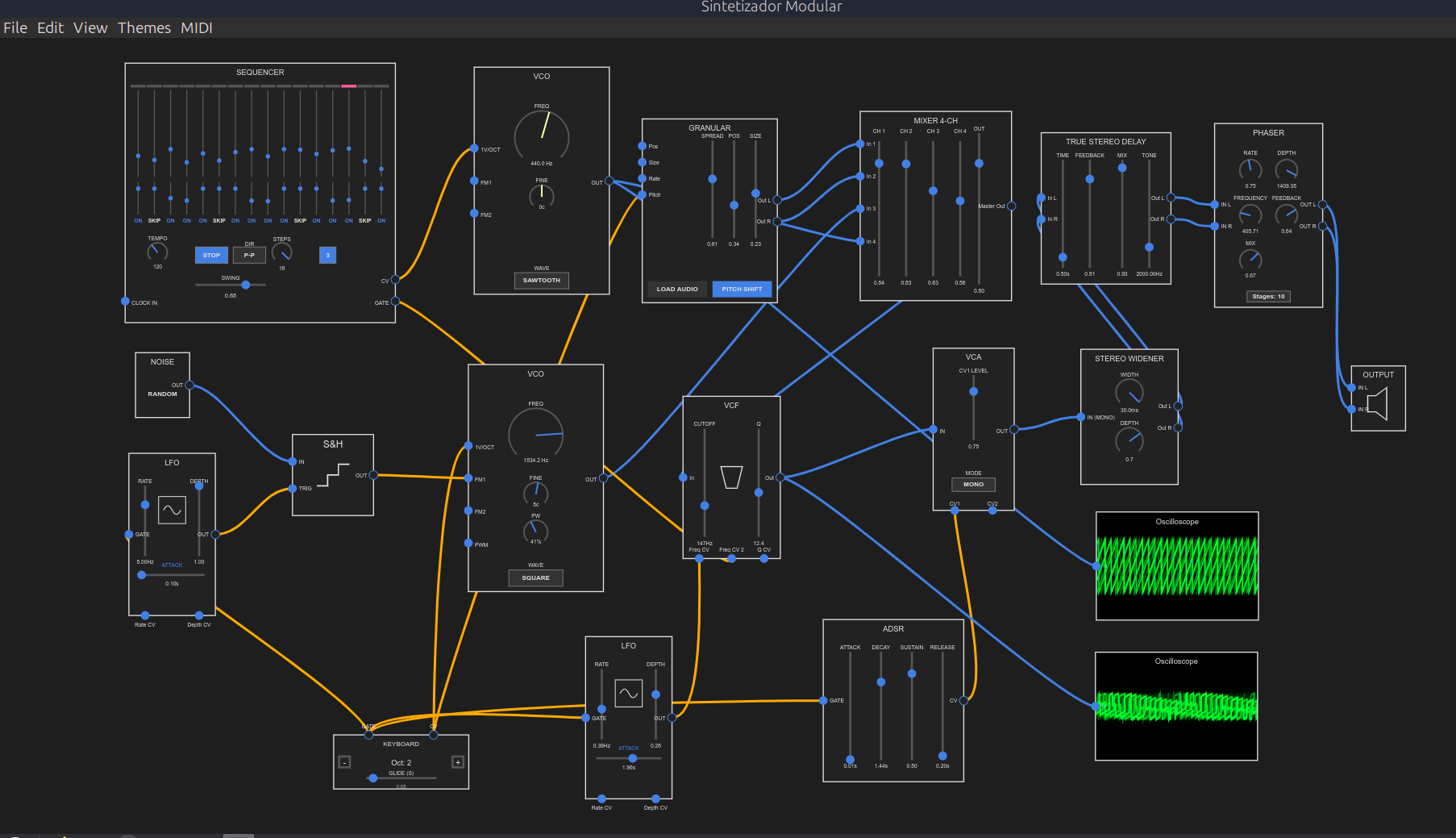
Task: Open the MIDI menu
Action: [x=197, y=27]
